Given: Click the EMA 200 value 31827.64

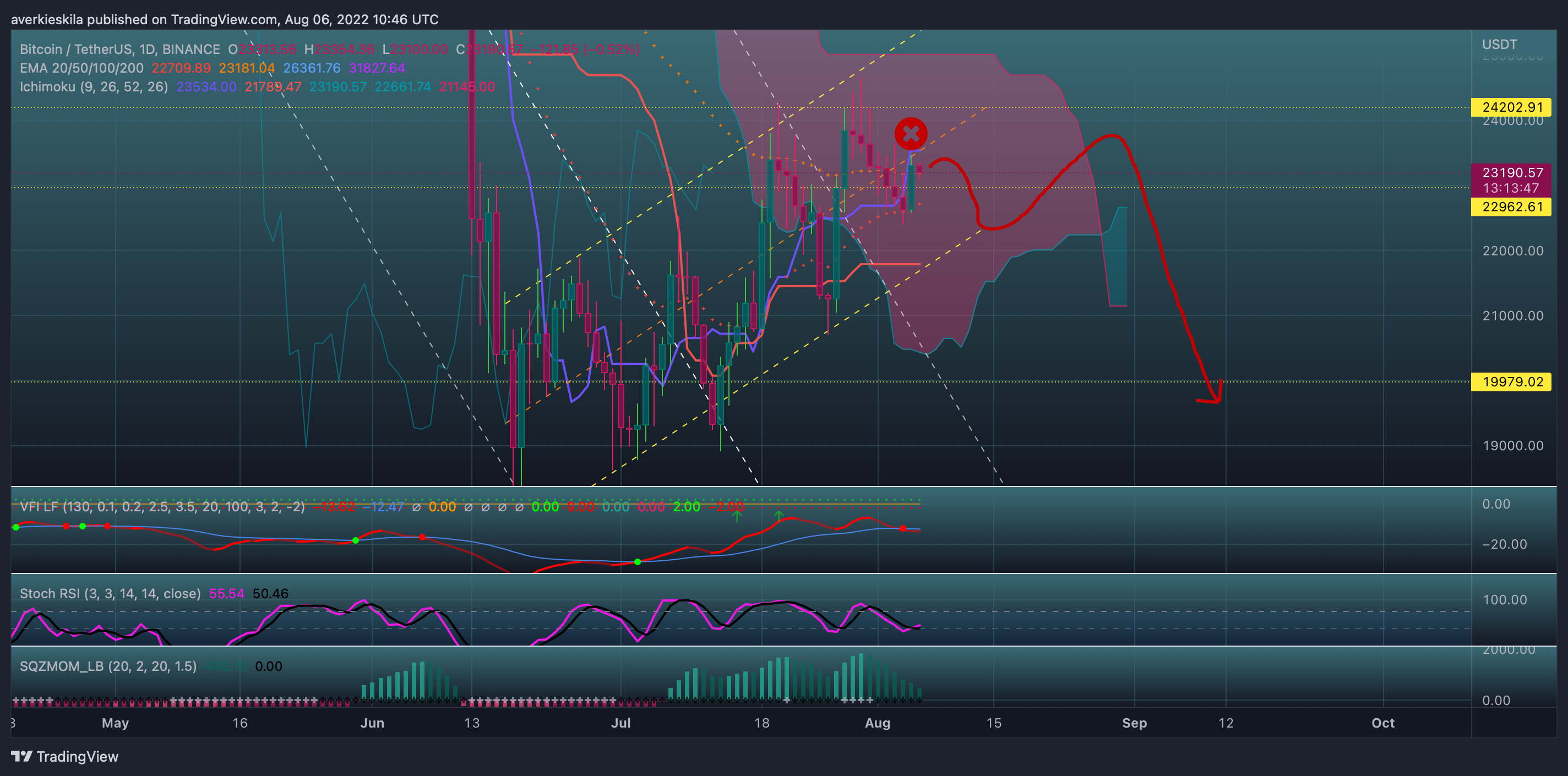Looking at the screenshot, I should (x=377, y=68).
